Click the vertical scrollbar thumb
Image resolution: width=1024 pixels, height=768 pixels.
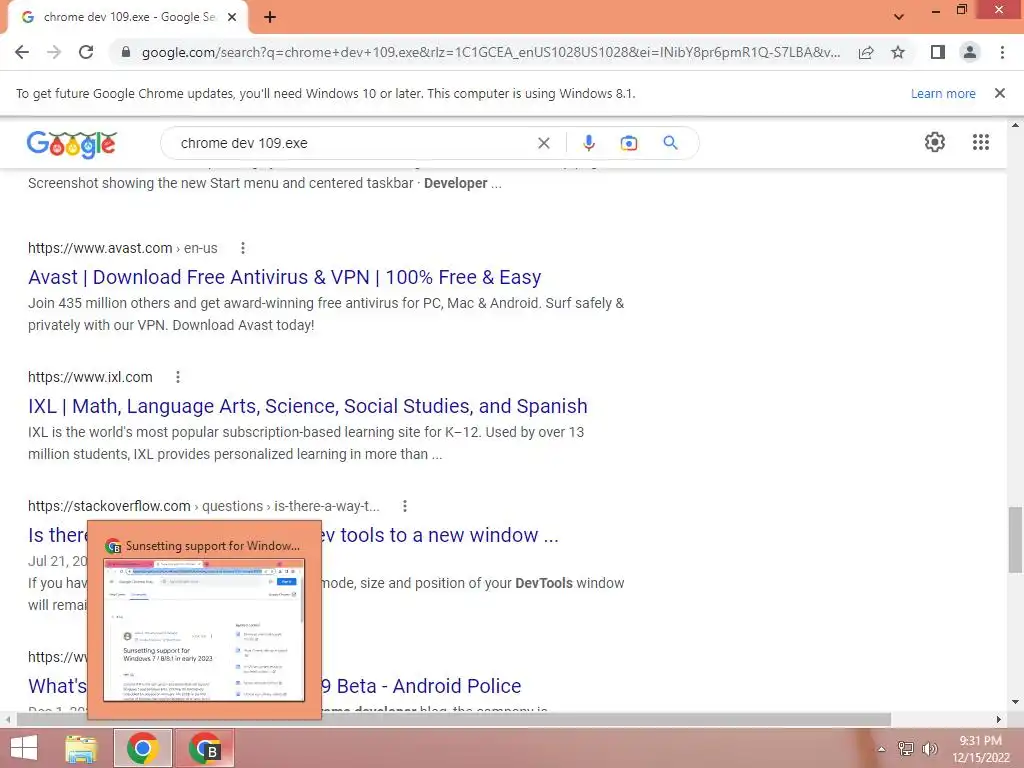(1015, 539)
